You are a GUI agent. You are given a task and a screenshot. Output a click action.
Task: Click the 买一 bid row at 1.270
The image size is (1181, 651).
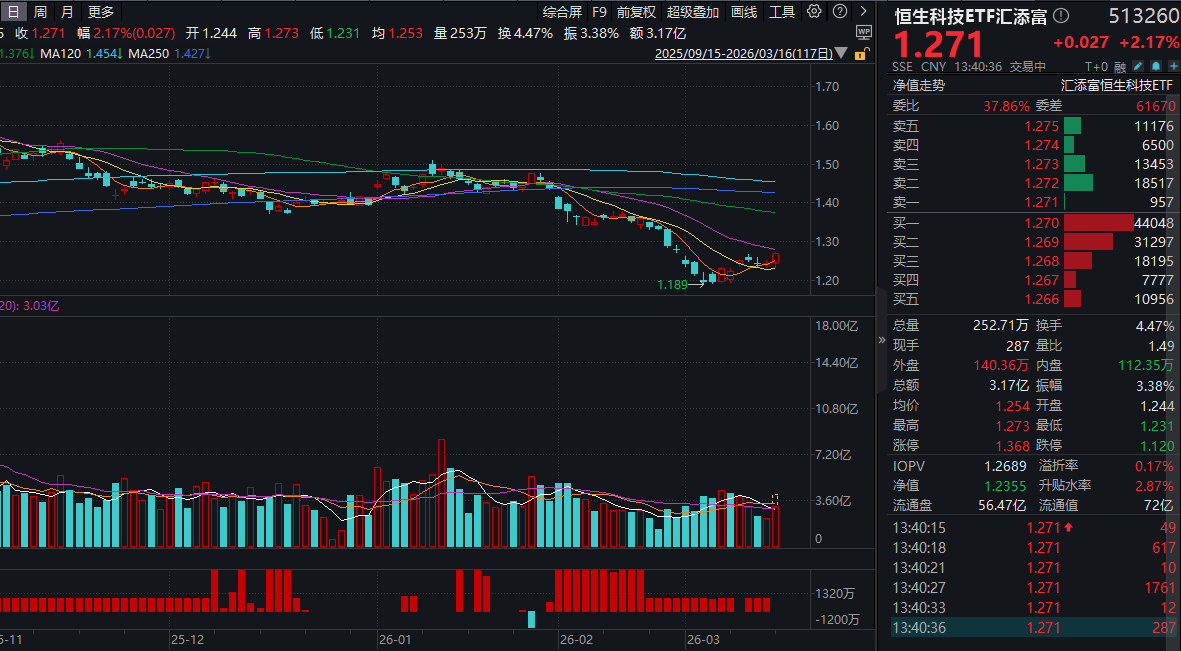(1032, 223)
